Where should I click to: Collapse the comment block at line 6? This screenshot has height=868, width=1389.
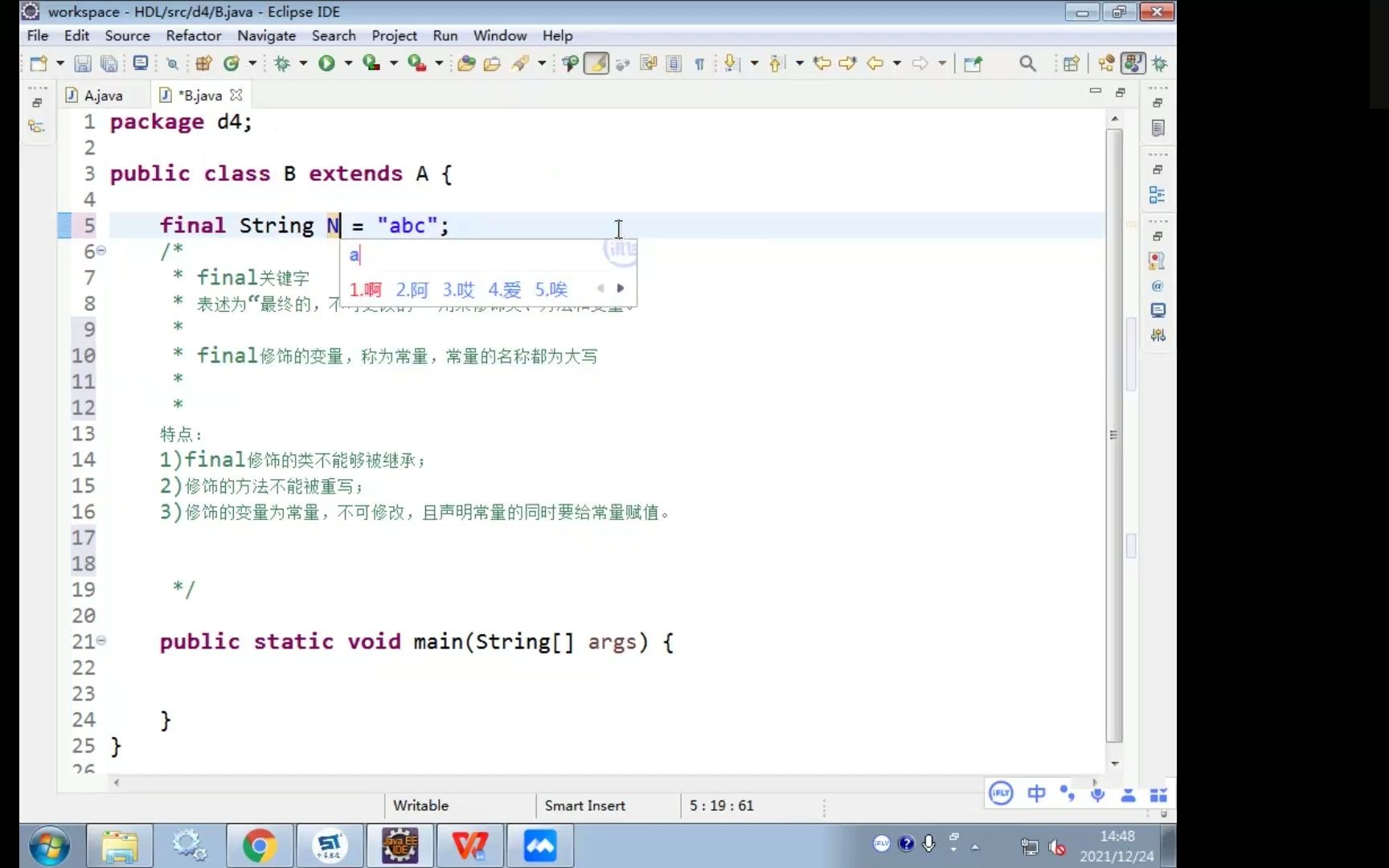tap(101, 251)
